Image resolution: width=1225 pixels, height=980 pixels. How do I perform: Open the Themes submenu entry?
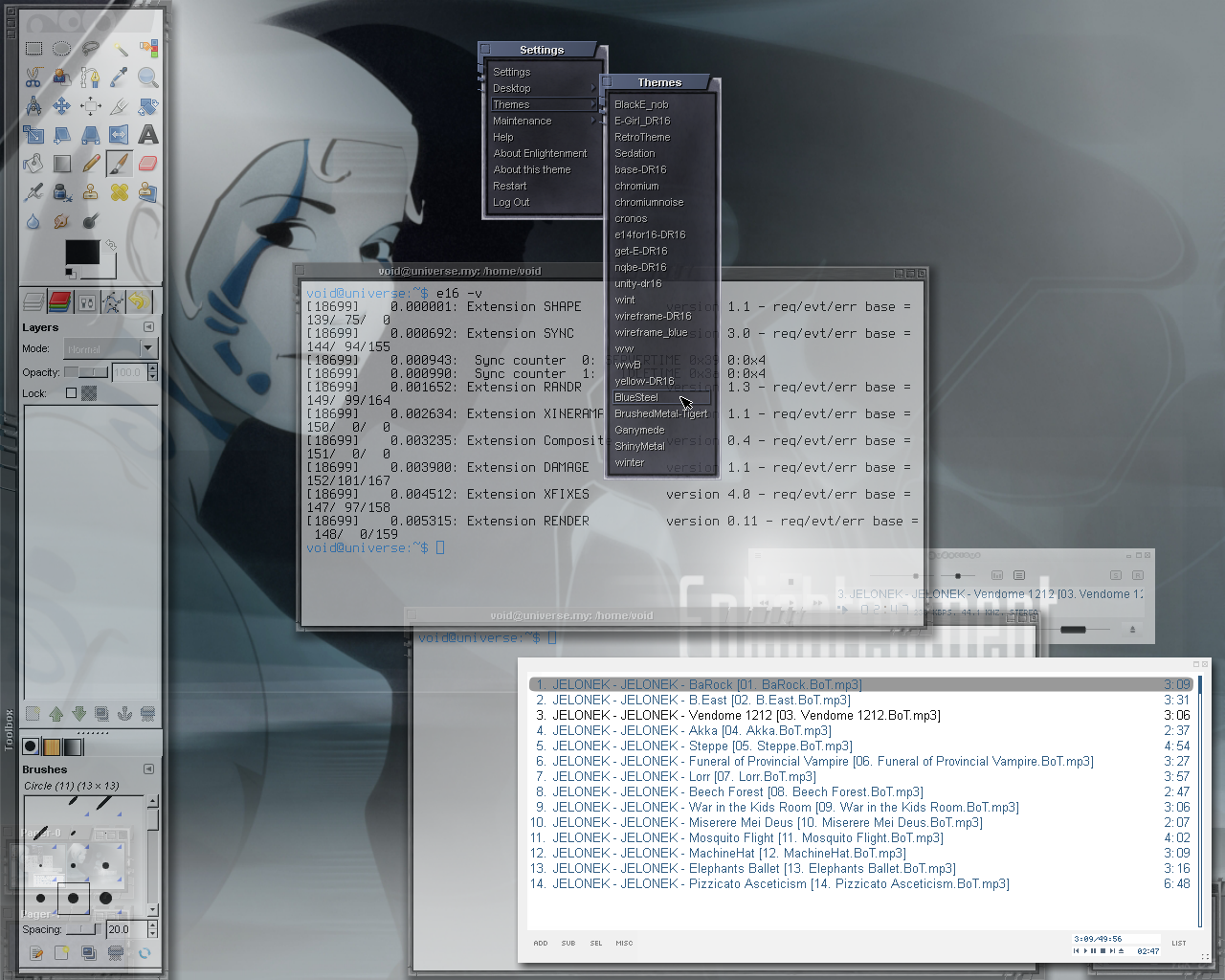[544, 104]
